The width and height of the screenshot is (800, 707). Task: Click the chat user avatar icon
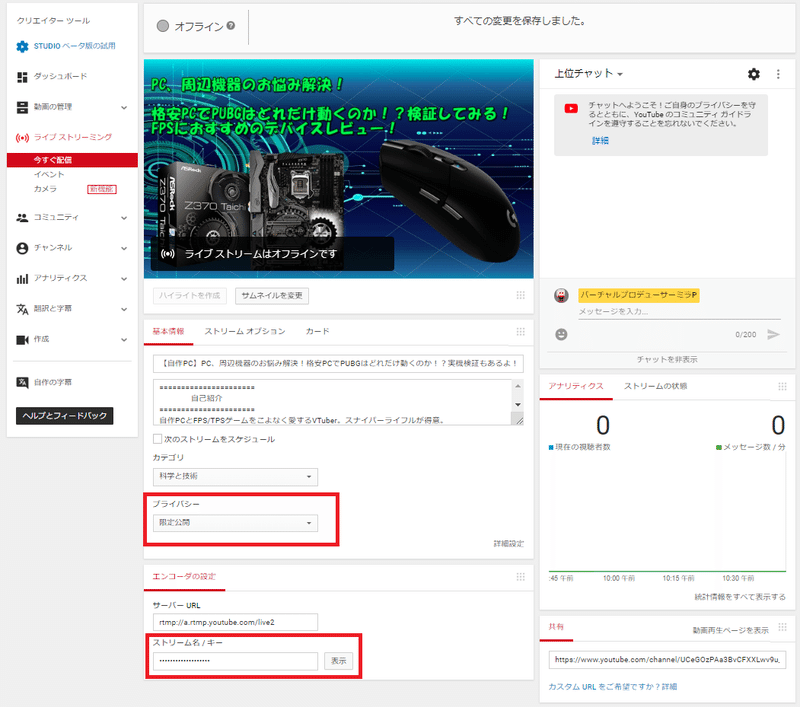click(x=561, y=295)
